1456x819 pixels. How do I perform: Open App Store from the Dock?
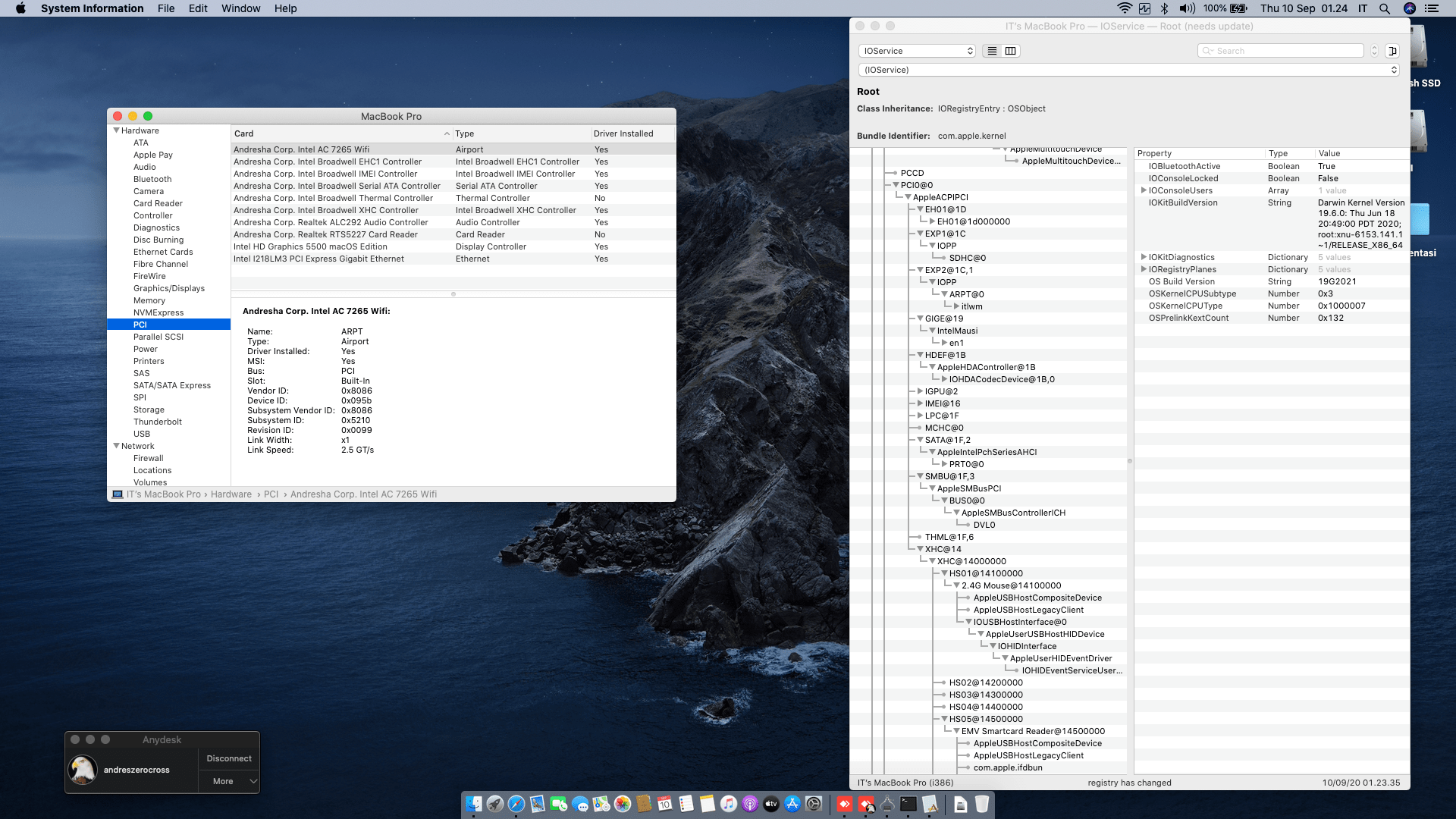[x=792, y=804]
